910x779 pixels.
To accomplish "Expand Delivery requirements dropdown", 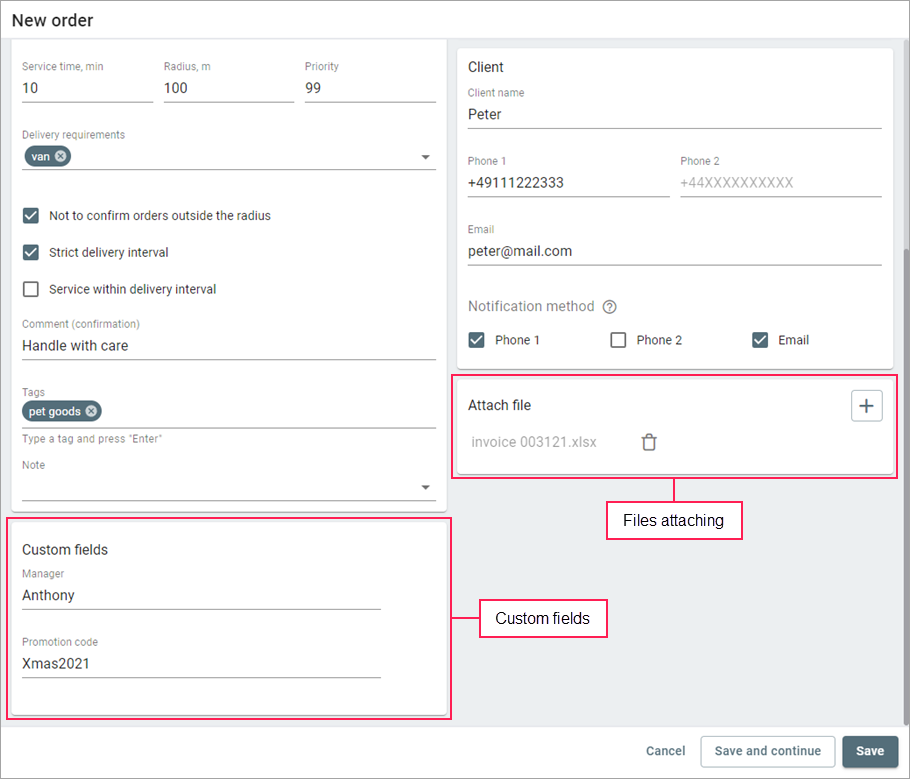I will (425, 157).
